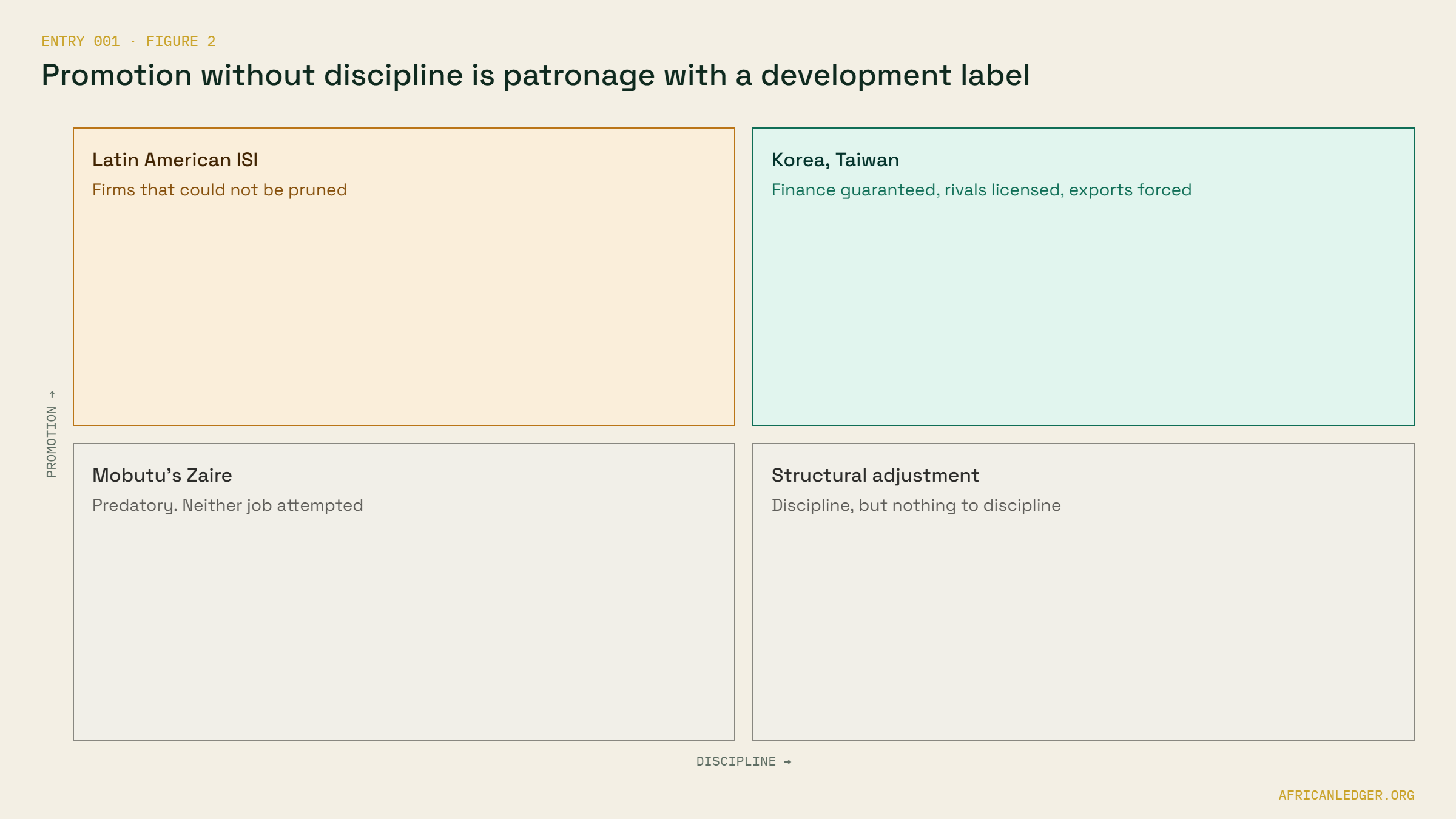Click the 'PROMOTION' vertical axis label
The height and width of the screenshot is (819, 1456).
pyautogui.click(x=52, y=434)
